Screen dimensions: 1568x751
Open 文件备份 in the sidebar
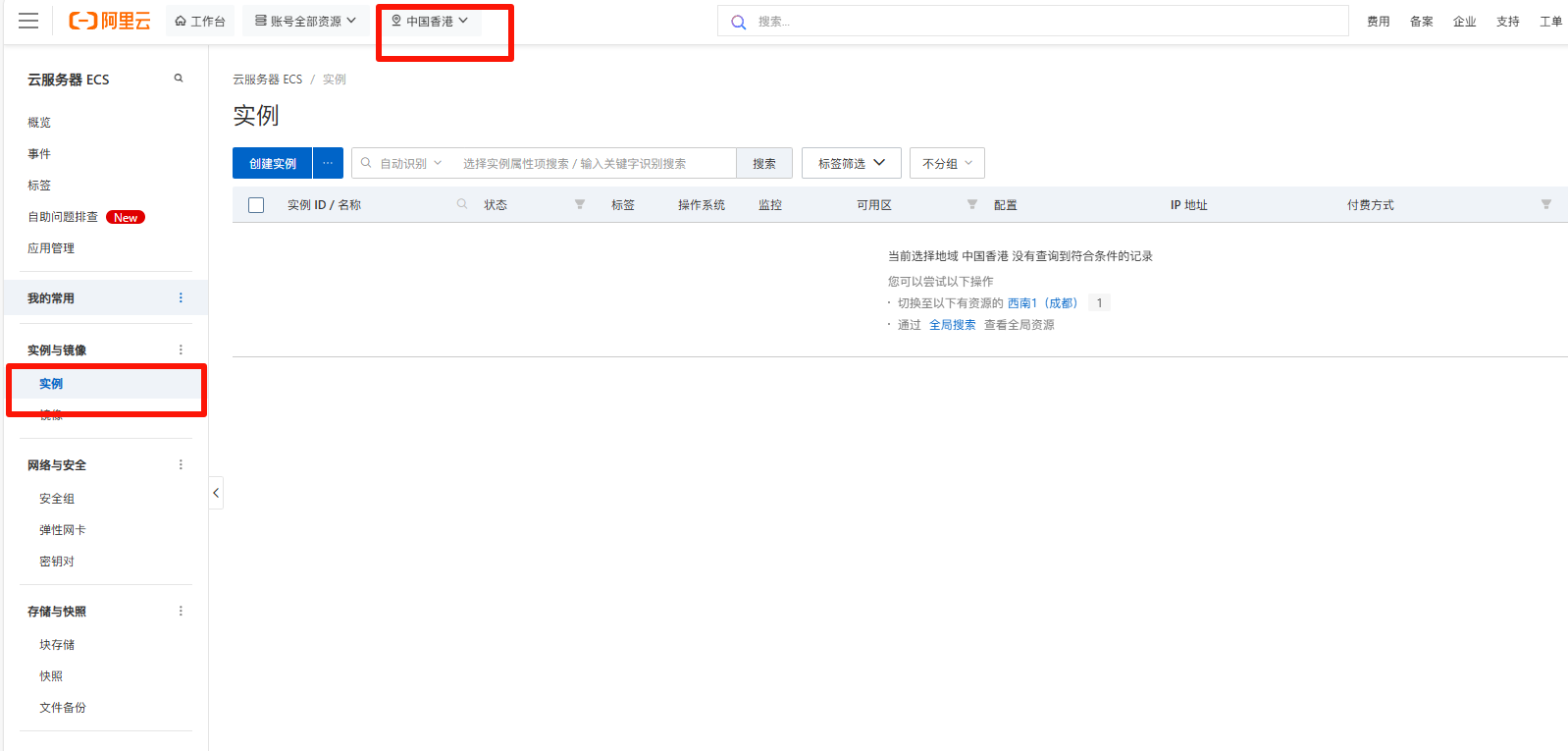pyautogui.click(x=63, y=708)
